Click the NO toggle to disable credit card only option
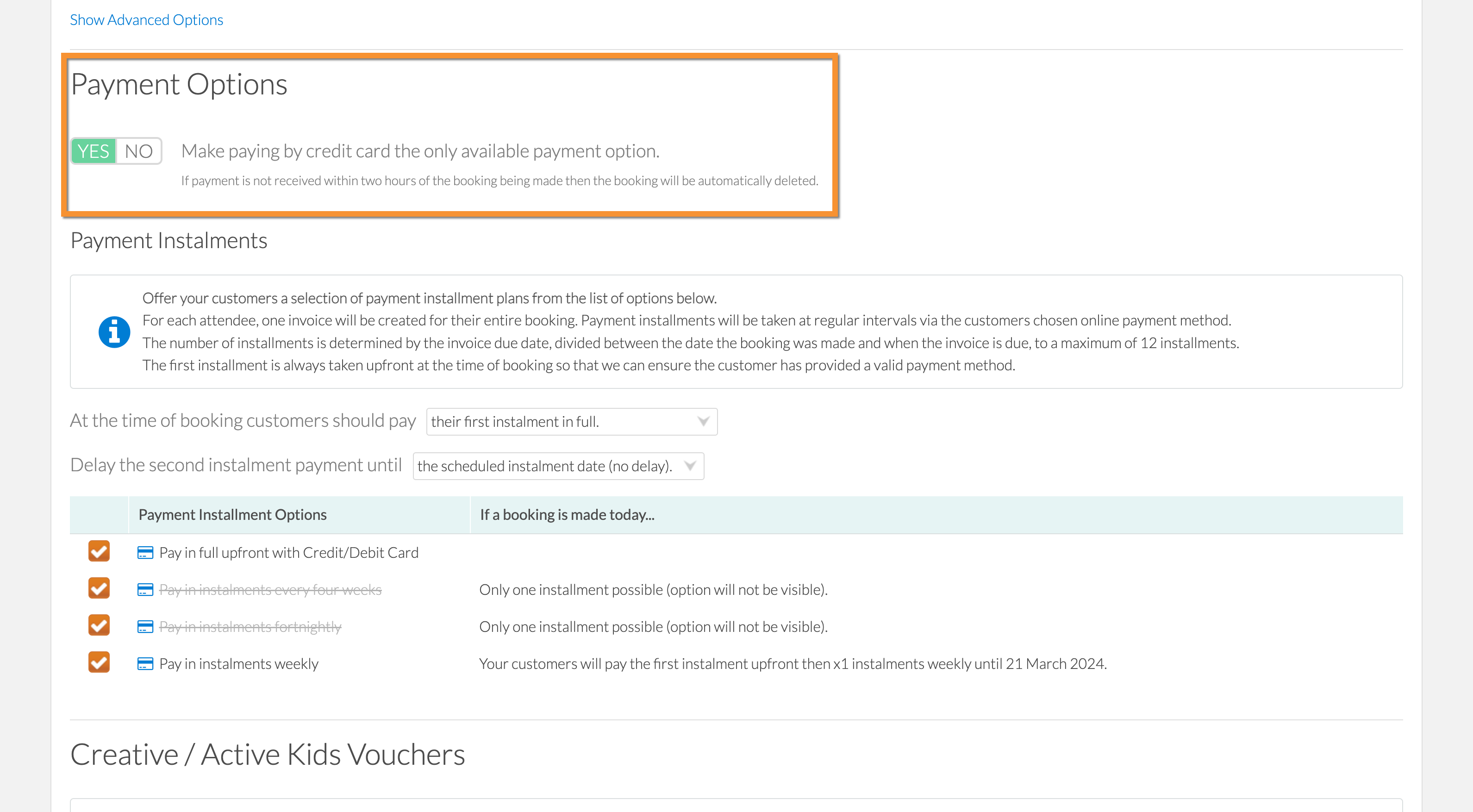 point(139,150)
